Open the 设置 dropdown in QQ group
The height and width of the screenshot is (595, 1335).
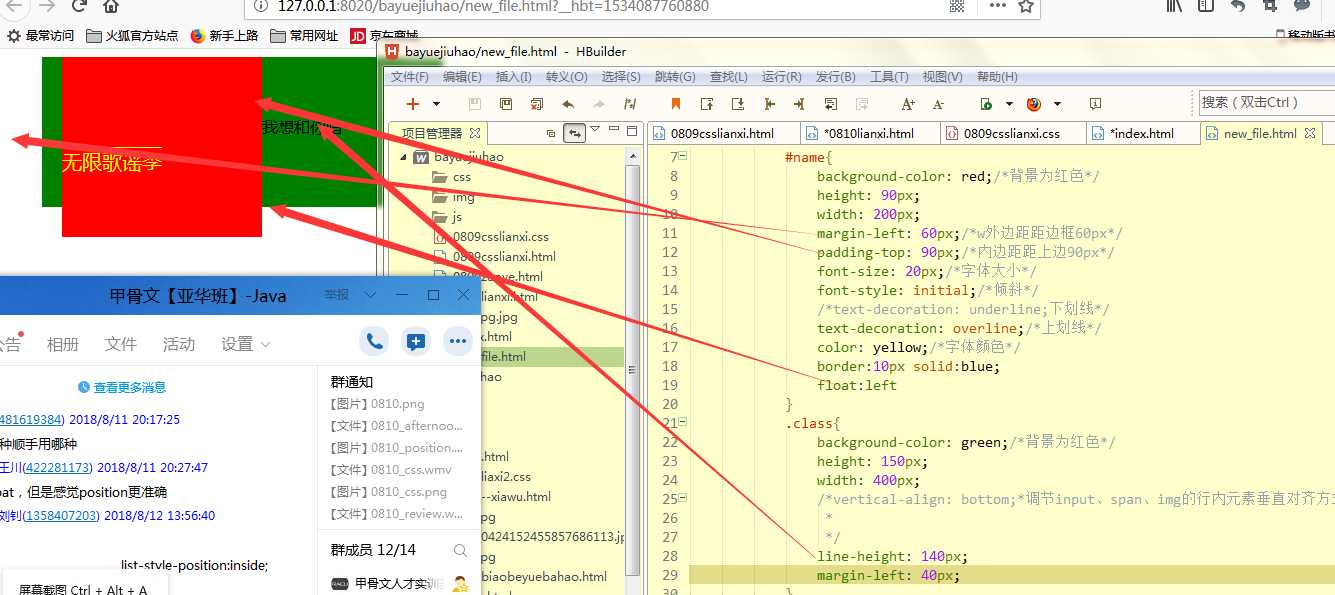[x=246, y=344]
